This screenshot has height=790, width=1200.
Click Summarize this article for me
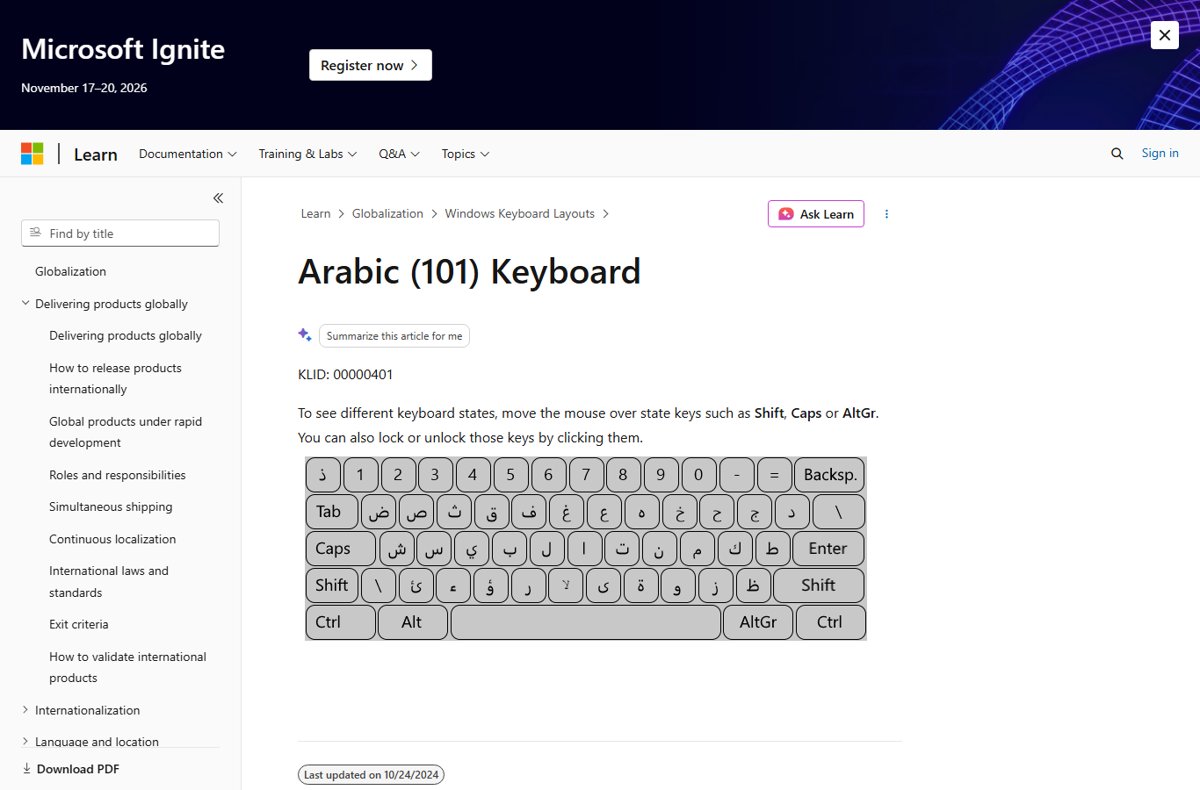394,336
